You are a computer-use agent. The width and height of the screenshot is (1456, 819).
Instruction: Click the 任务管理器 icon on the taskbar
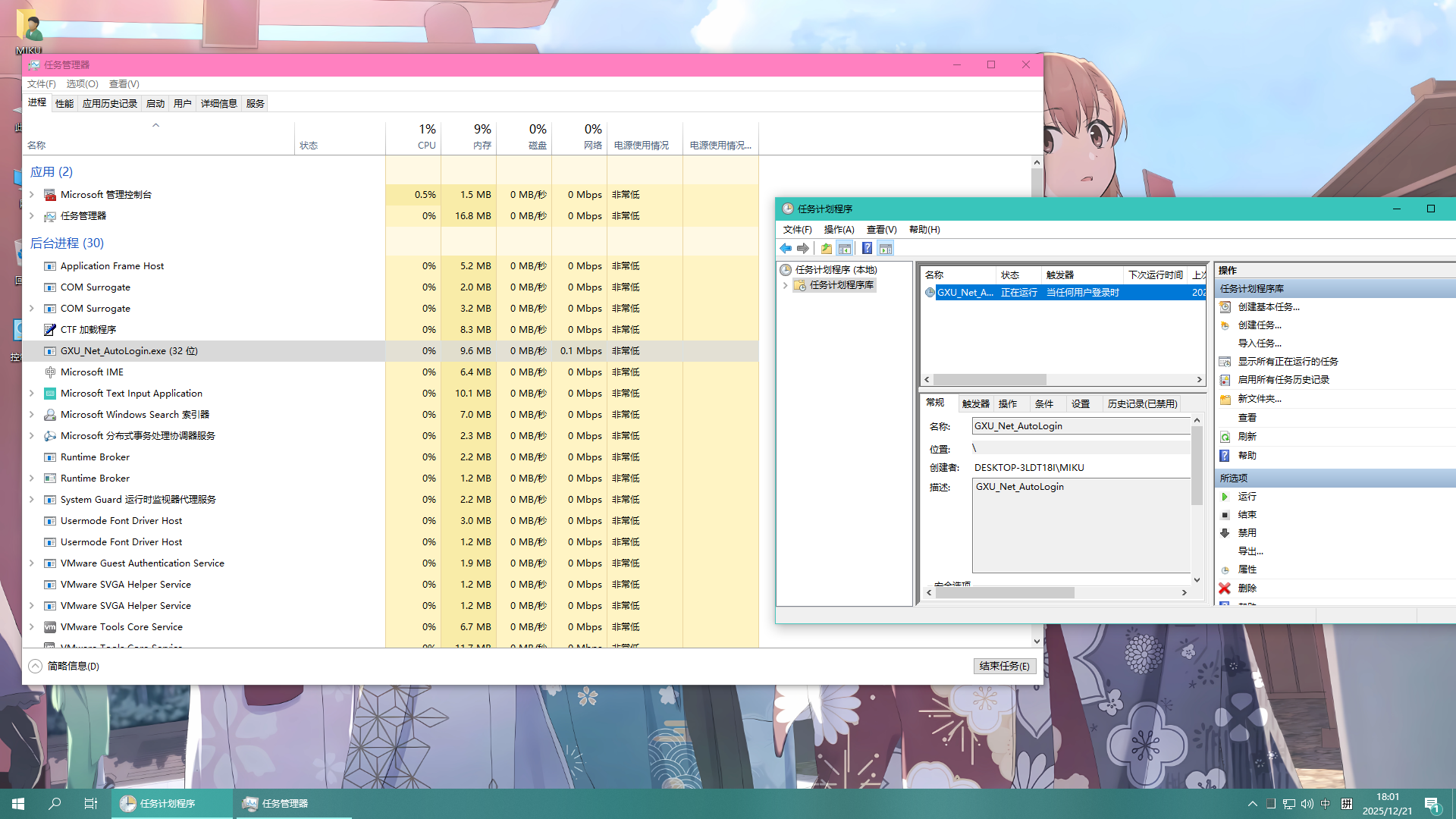(x=249, y=803)
